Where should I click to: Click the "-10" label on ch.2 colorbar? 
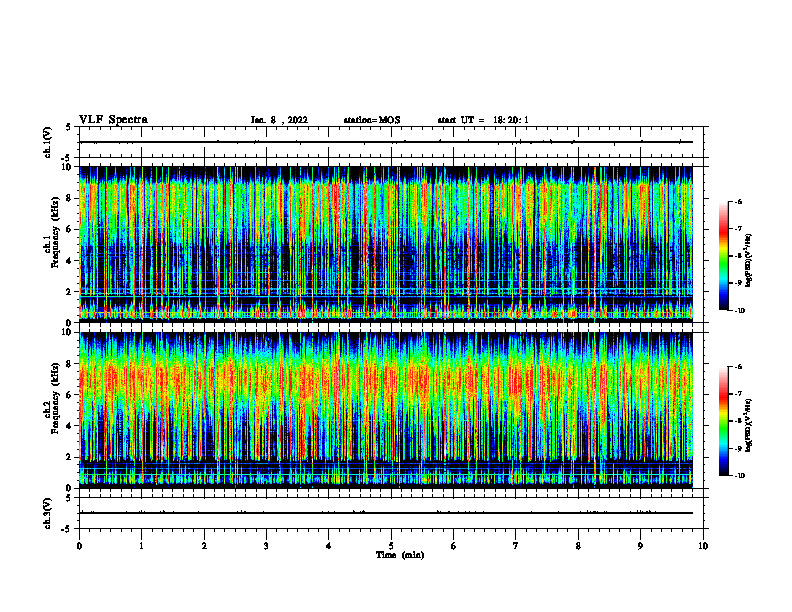(x=739, y=476)
